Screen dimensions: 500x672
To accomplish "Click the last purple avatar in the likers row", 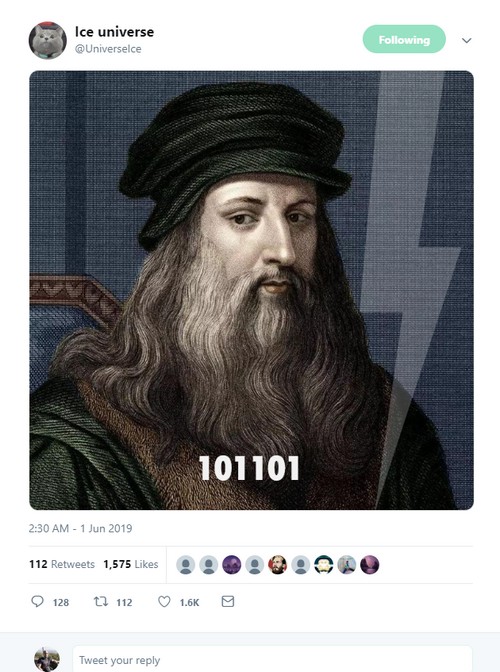I will pos(369,564).
